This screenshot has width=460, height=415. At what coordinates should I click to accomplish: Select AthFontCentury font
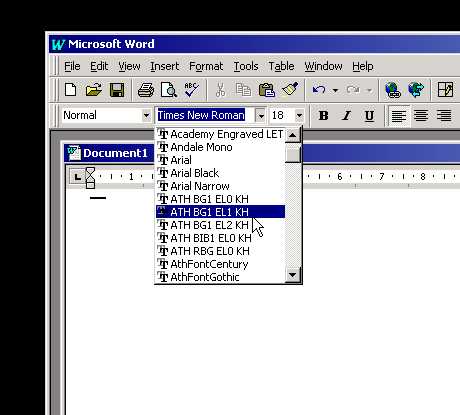pos(221,264)
